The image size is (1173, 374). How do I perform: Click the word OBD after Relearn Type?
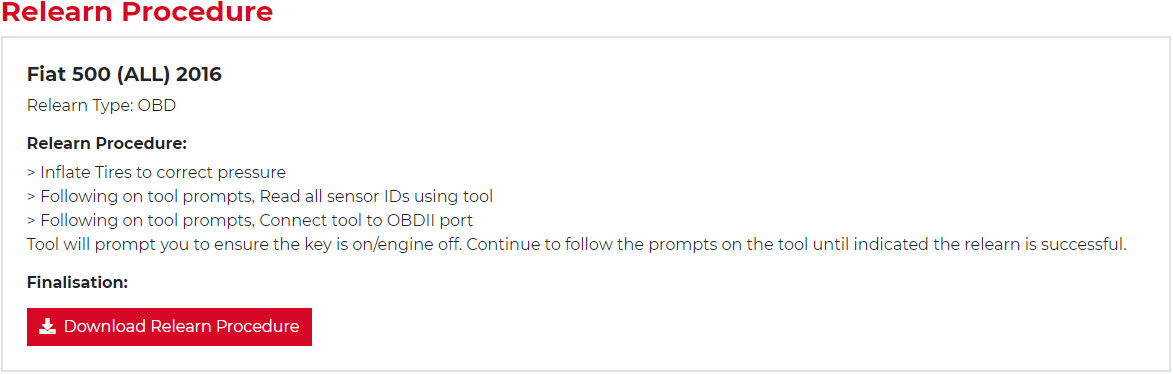pos(157,105)
